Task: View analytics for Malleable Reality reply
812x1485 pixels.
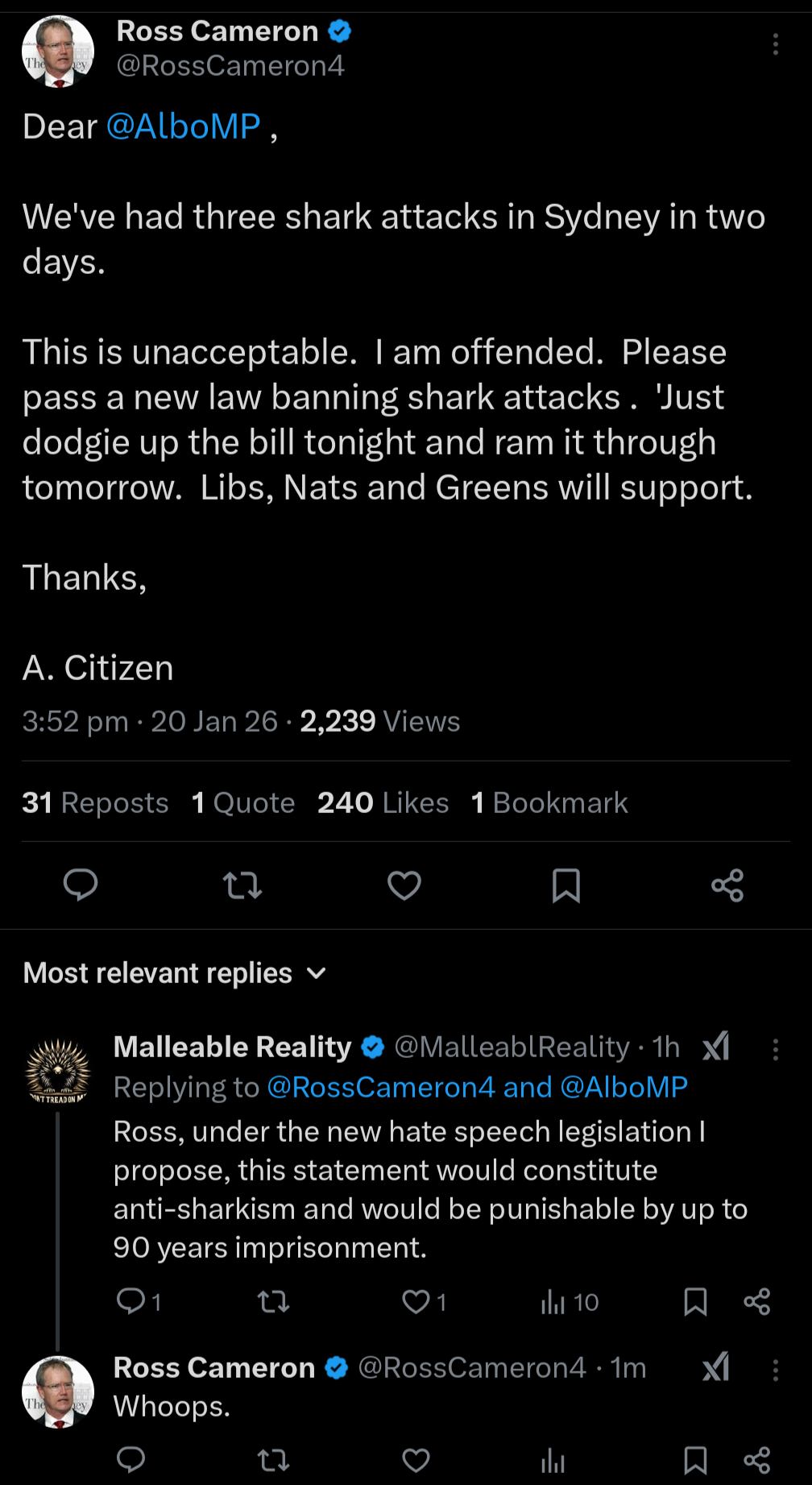Action: pos(553,1301)
